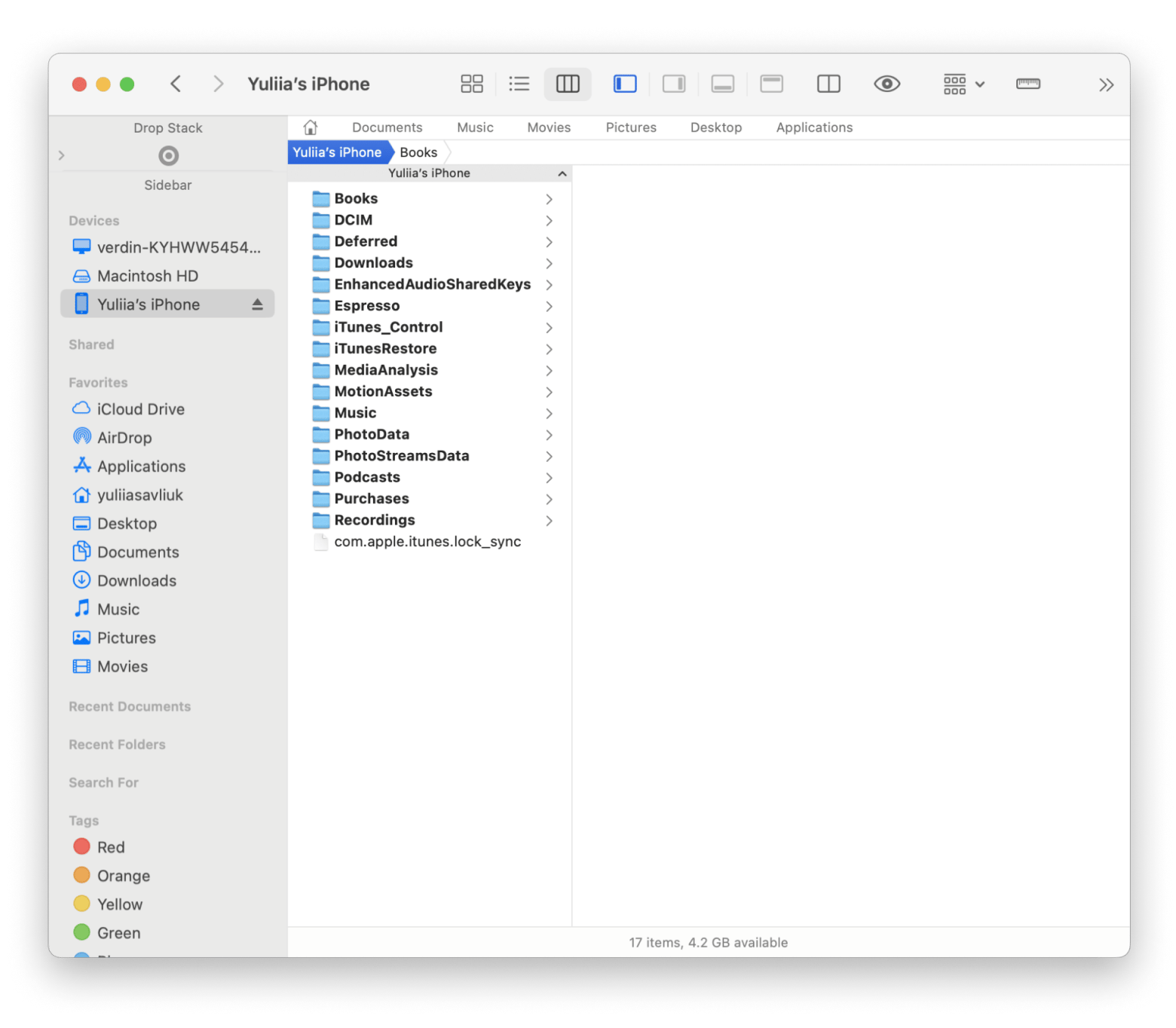
Task: Click the 17 items status text
Action: [x=709, y=943]
